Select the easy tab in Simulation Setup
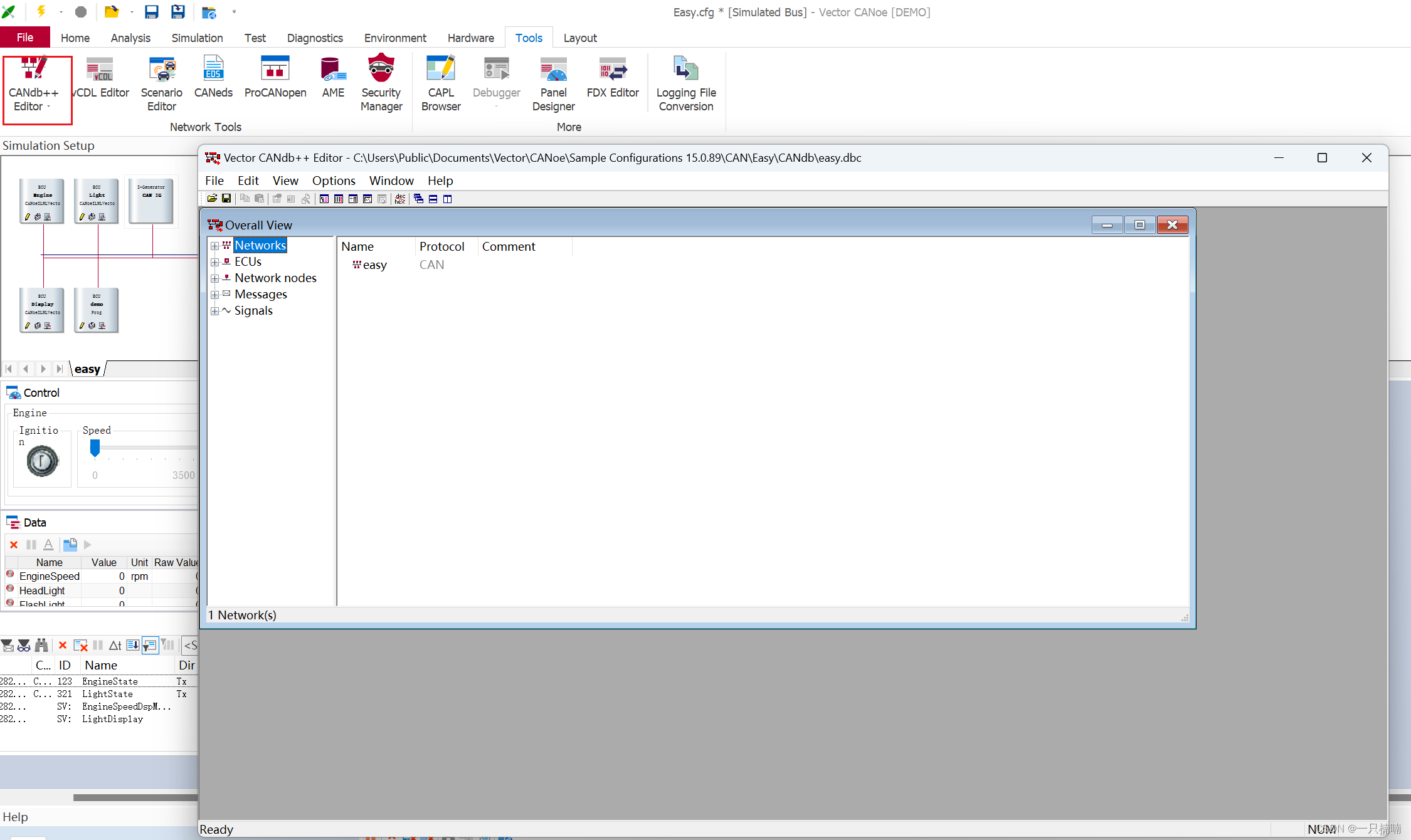 click(x=87, y=369)
